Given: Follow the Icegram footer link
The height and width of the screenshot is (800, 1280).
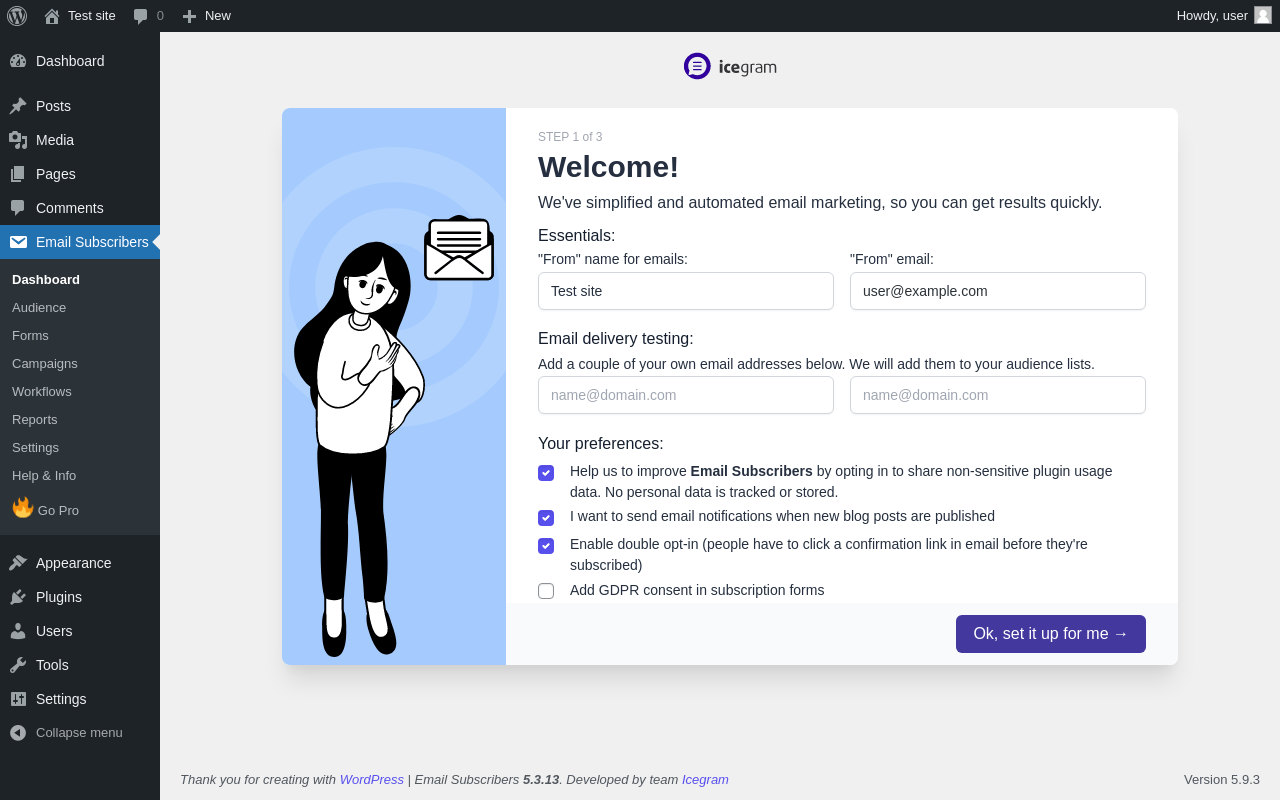Looking at the screenshot, I should pos(705,780).
